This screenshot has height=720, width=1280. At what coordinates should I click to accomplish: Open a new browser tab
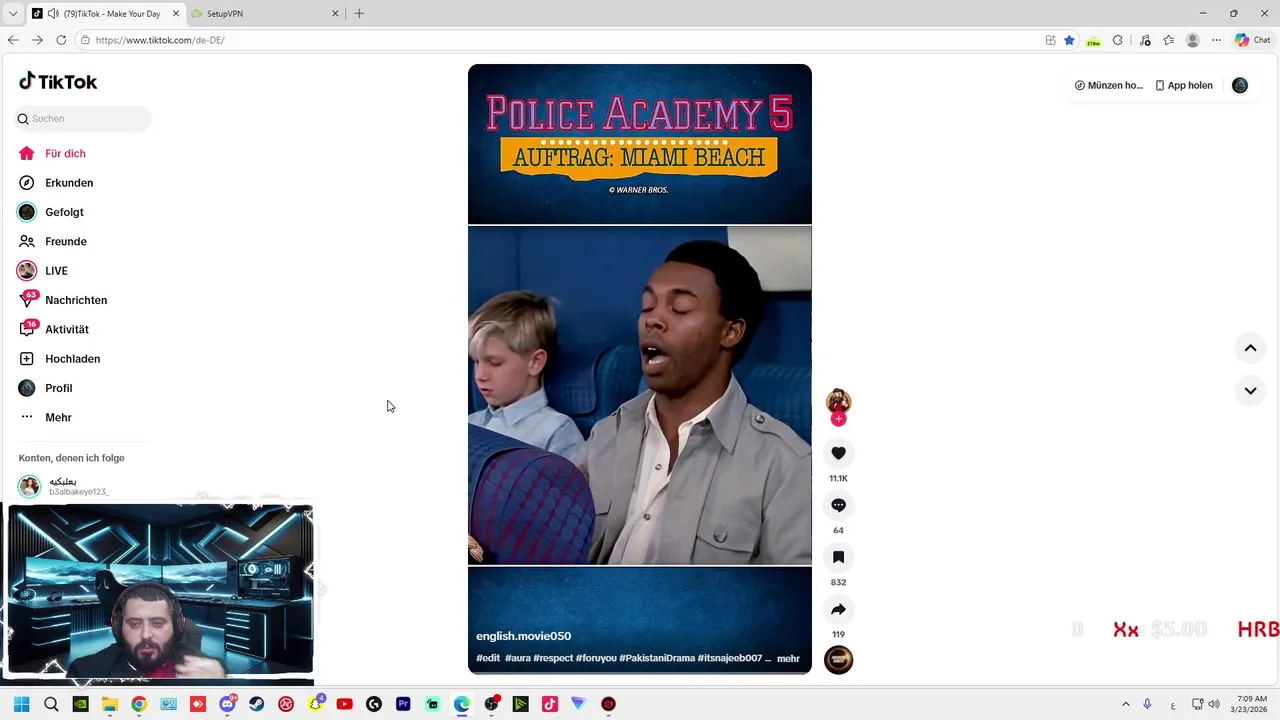click(x=359, y=13)
